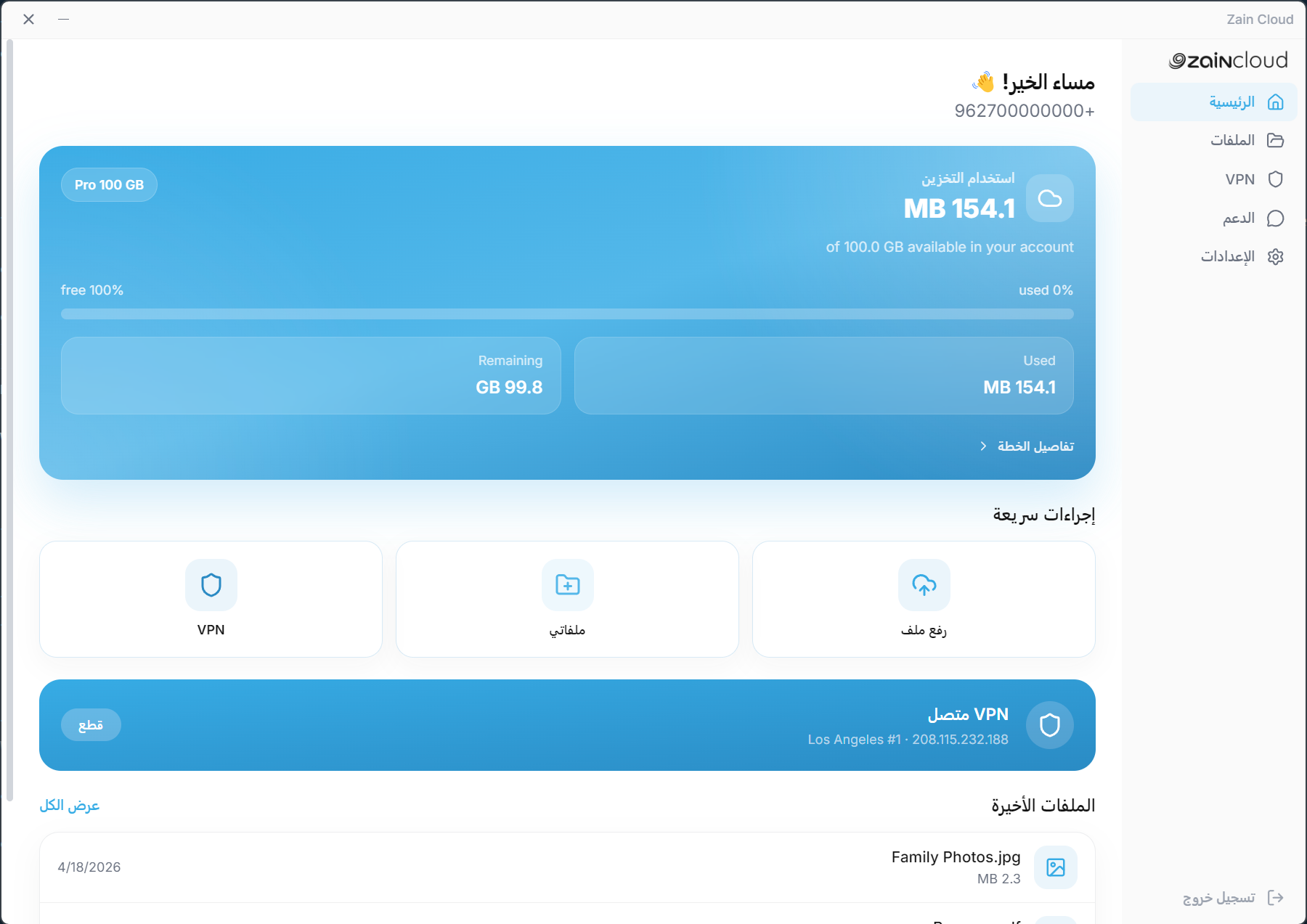Click the Pro 100 GB plan badge
Image resolution: width=1307 pixels, height=924 pixels.
pos(109,185)
